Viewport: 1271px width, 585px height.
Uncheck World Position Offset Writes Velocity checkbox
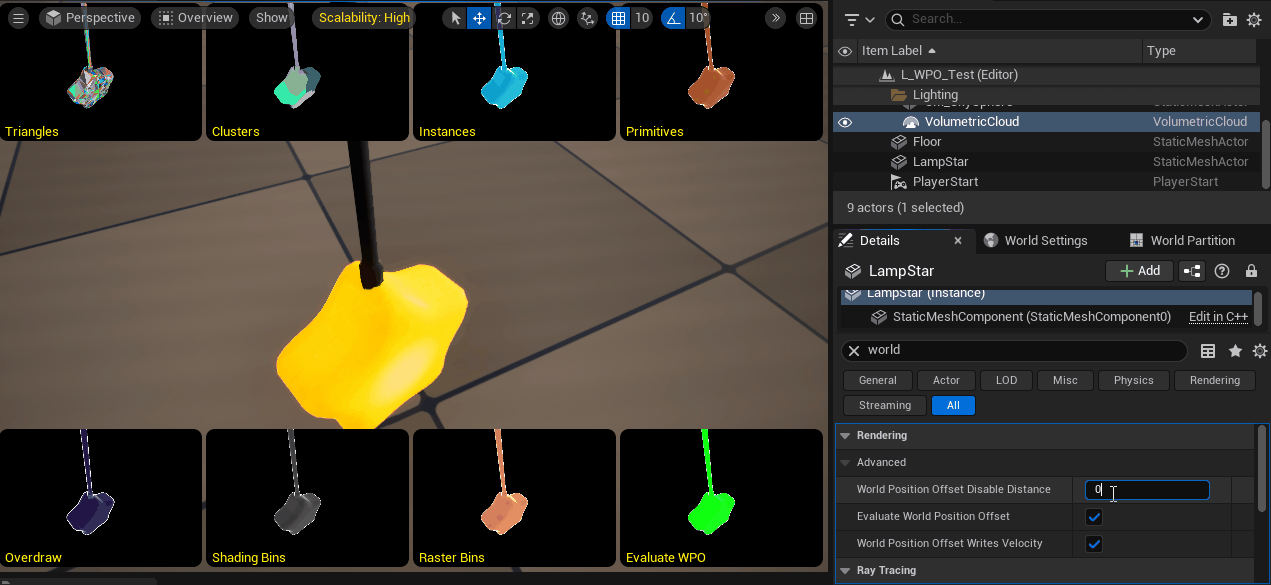coord(1094,544)
